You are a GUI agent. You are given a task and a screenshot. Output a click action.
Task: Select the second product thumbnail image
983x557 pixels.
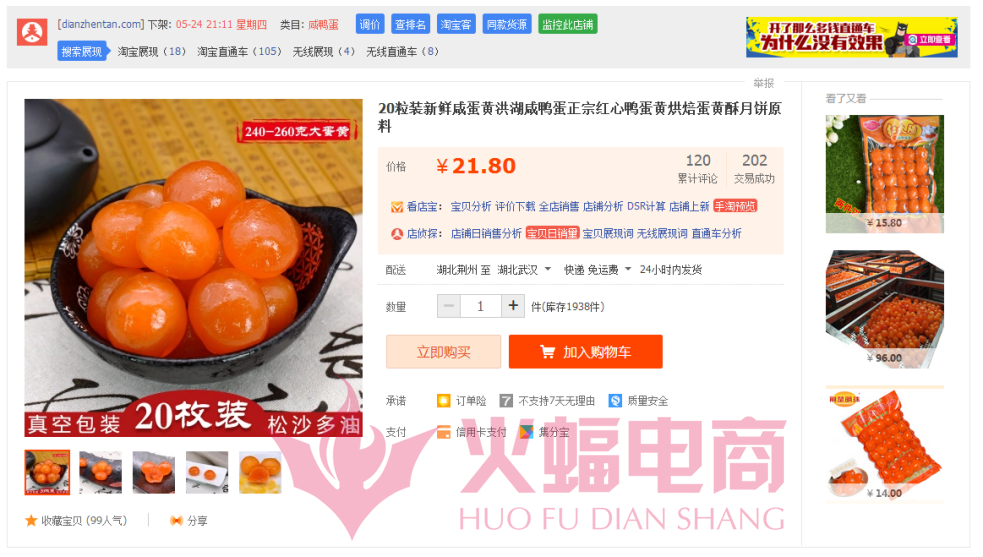[100, 472]
